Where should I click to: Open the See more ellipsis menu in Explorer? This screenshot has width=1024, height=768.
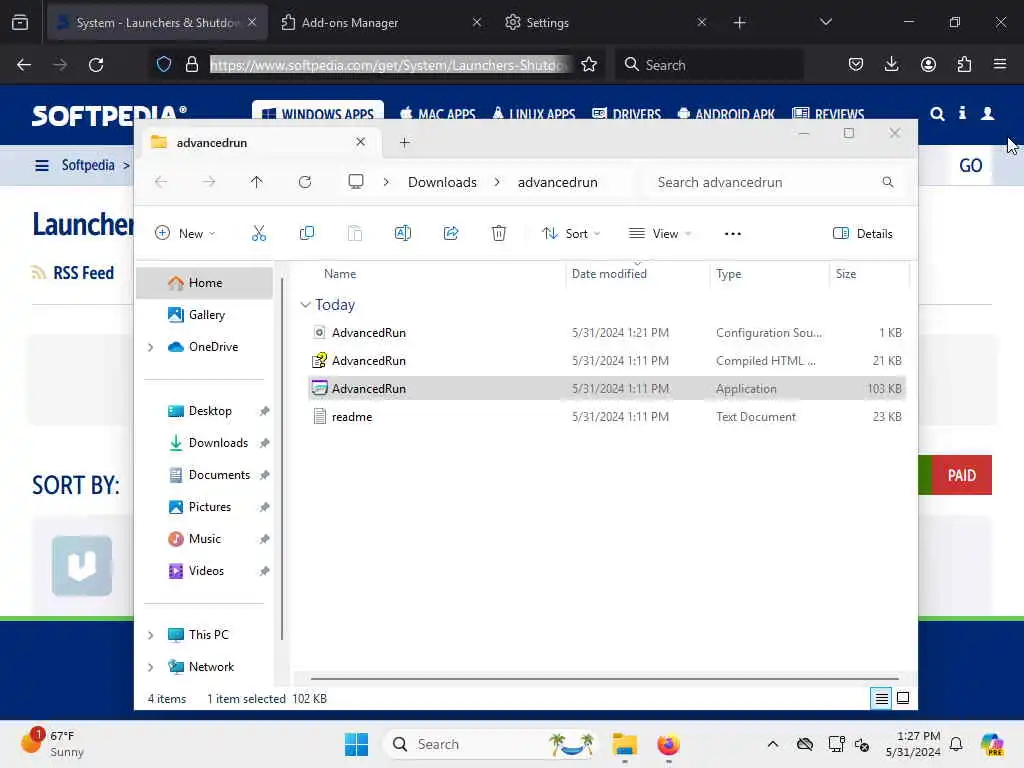[733, 234]
